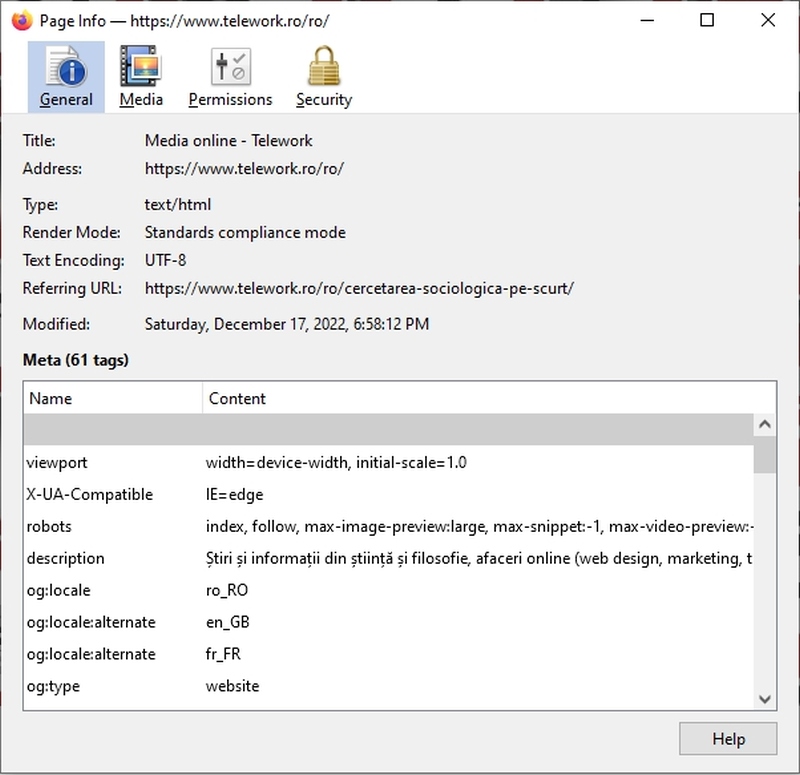Close the Page Info window
The width and height of the screenshot is (800, 775).
(768, 20)
